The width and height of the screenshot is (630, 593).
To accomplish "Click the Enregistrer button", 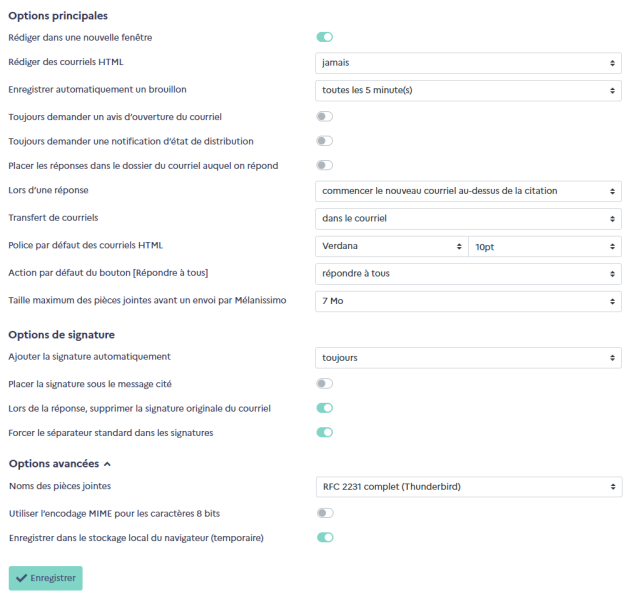I will point(45,578).
